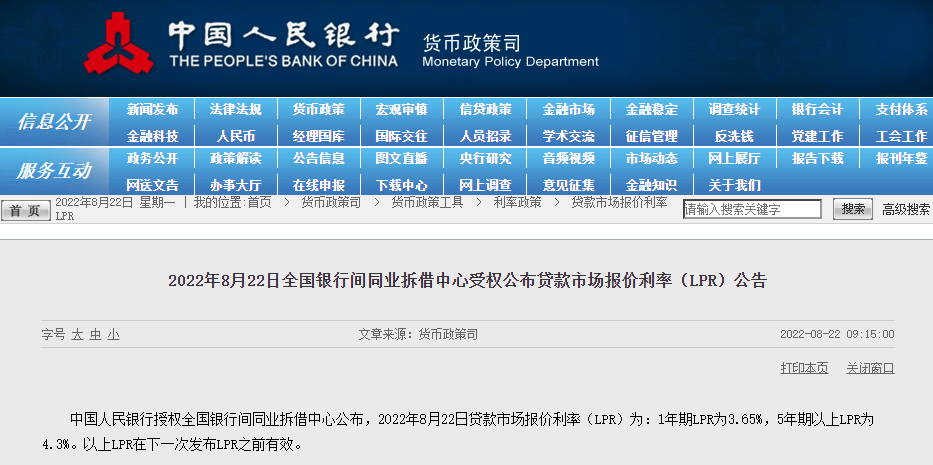This screenshot has width=933, height=465.
Task: Select 调查统计 menu item
Action: coord(734,110)
